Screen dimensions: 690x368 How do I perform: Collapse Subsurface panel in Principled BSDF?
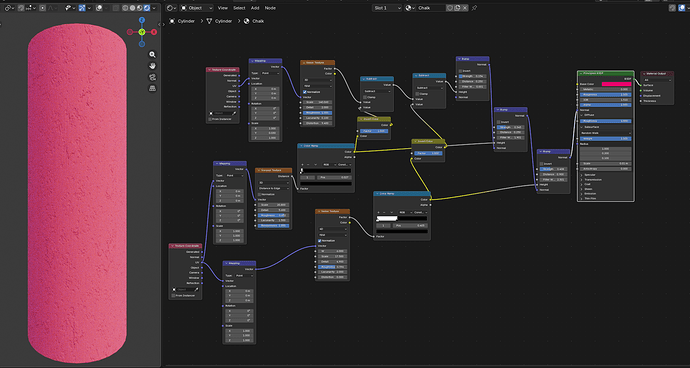point(581,127)
